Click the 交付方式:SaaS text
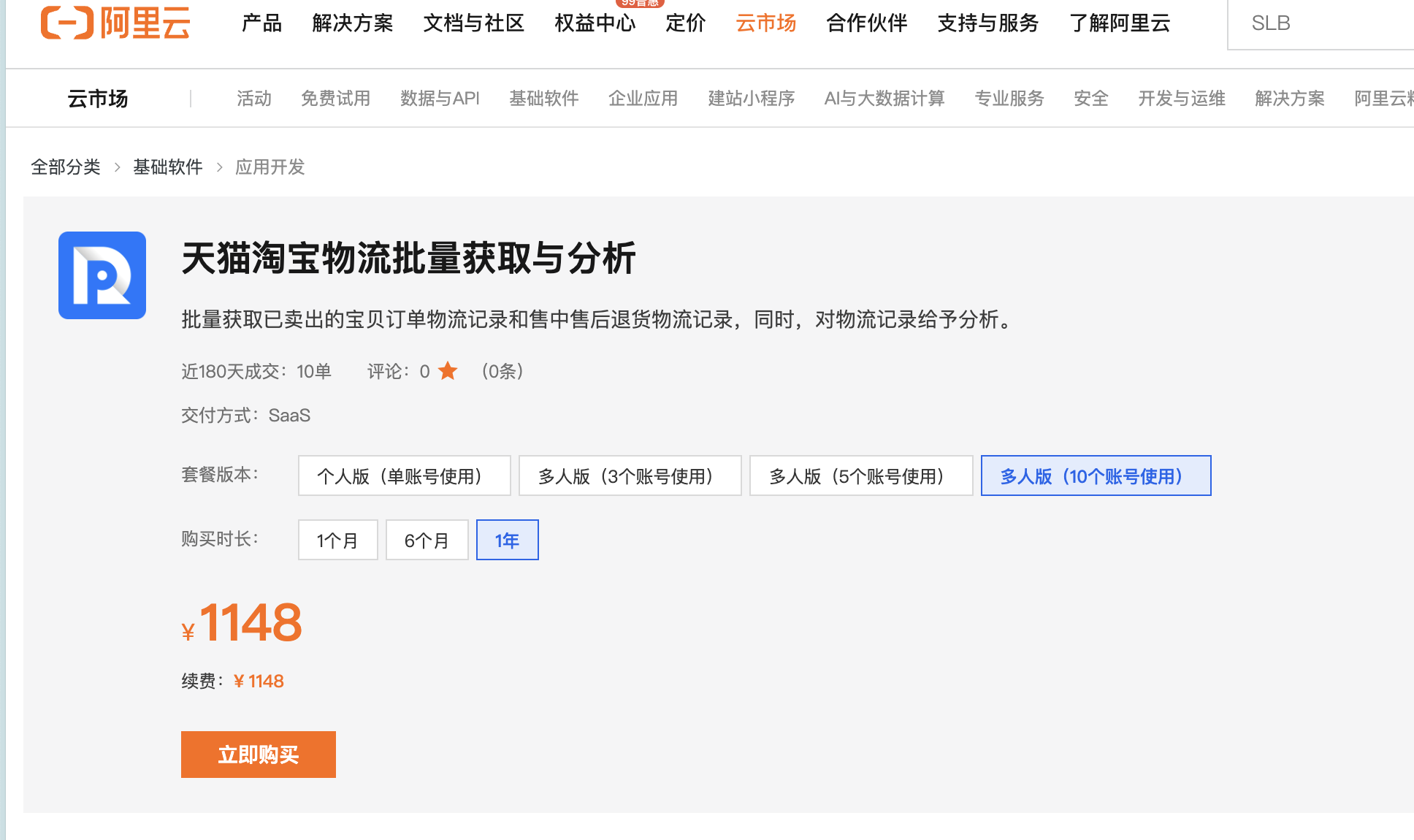1414x840 pixels. (x=246, y=416)
